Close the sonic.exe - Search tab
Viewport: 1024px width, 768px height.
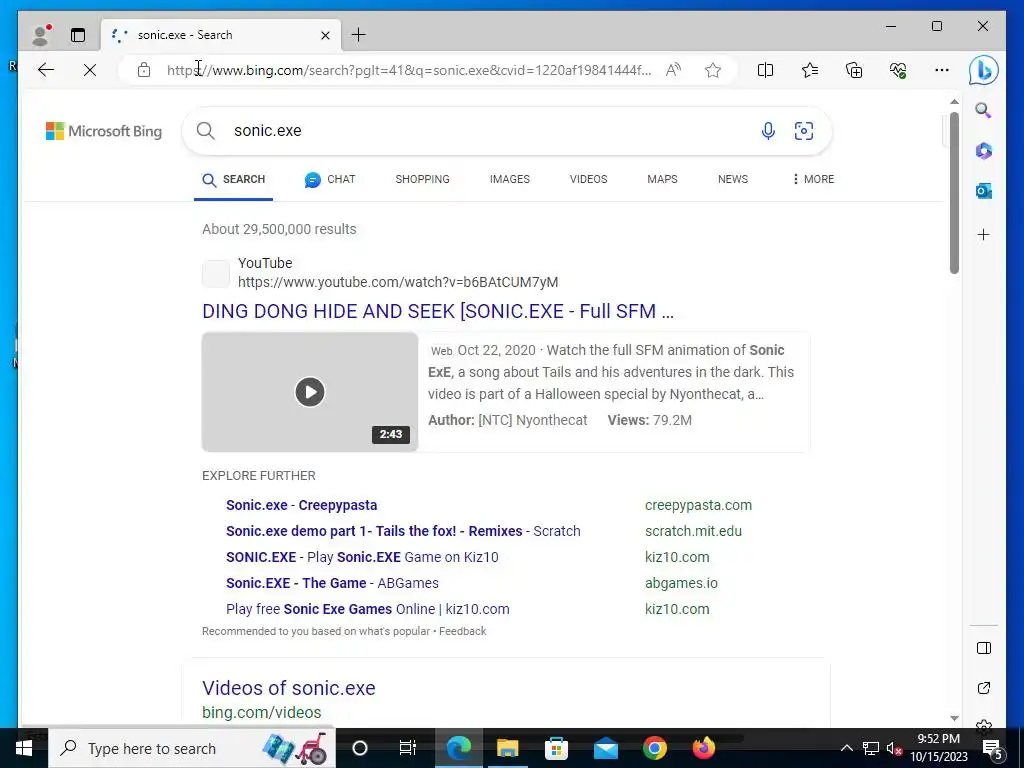325,35
